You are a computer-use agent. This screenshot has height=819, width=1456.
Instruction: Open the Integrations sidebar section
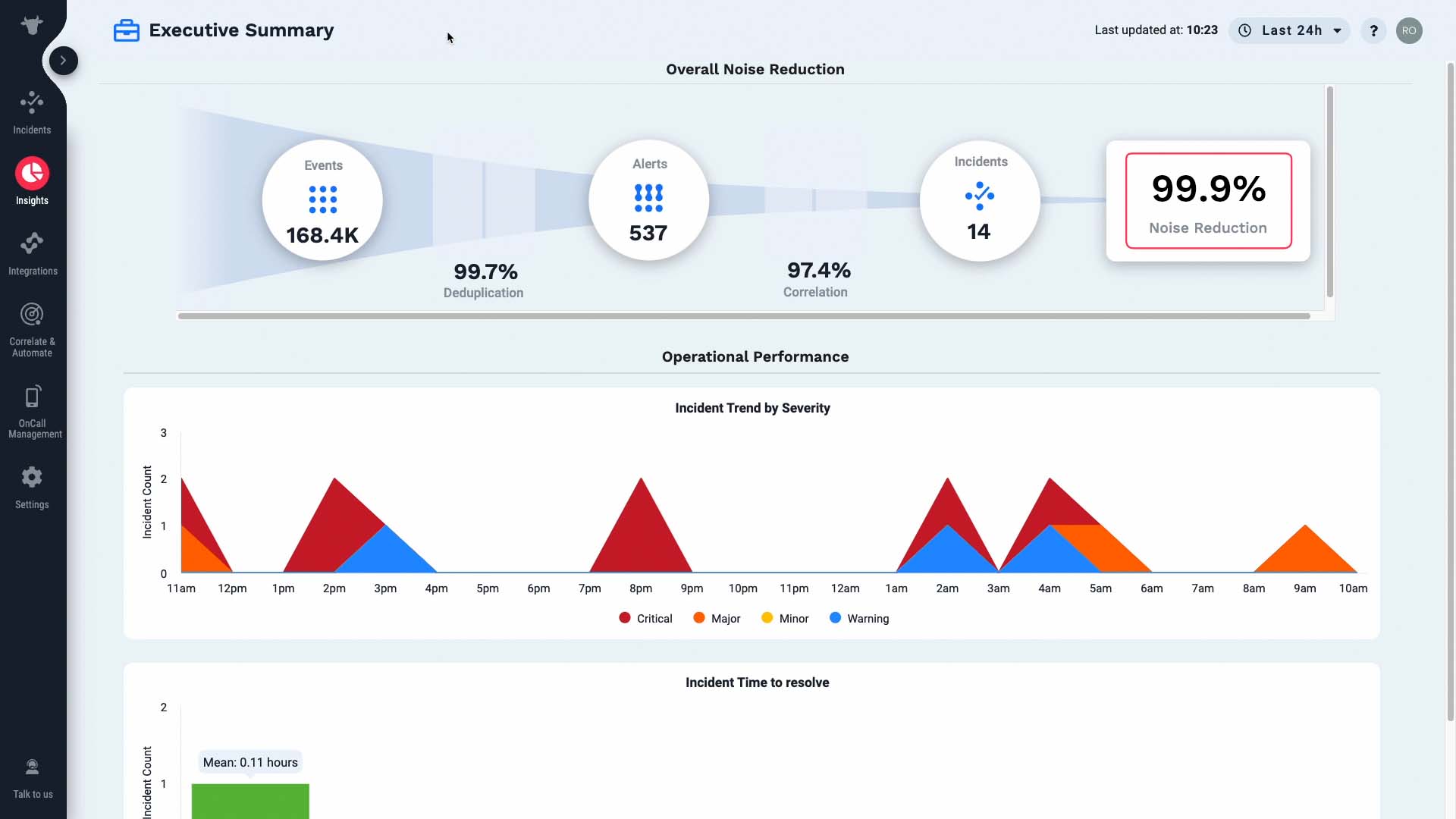coord(33,254)
